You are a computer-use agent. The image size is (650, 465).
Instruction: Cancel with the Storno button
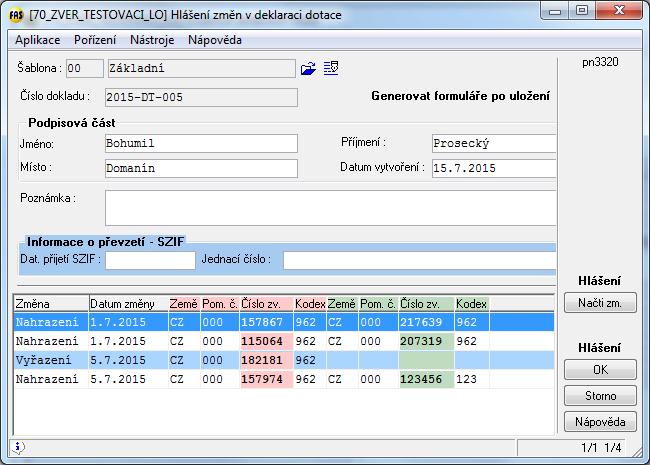[600, 395]
